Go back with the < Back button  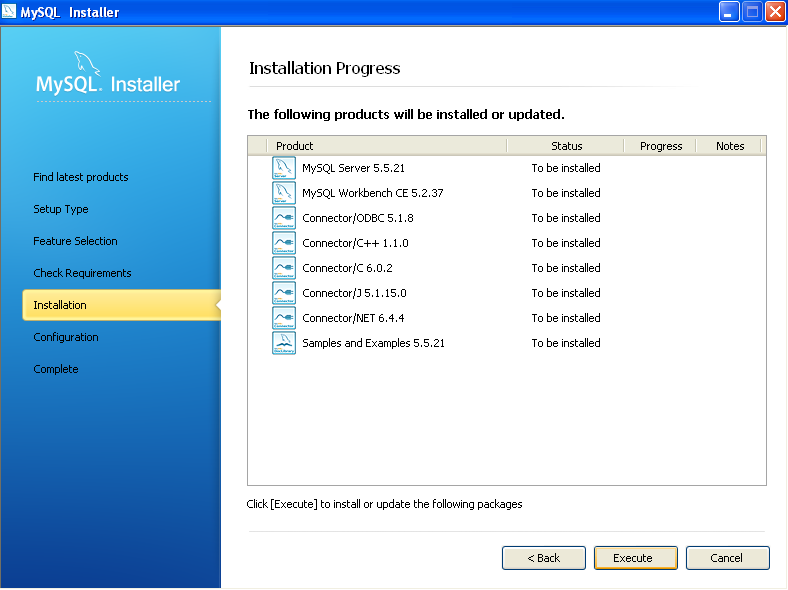tap(544, 558)
